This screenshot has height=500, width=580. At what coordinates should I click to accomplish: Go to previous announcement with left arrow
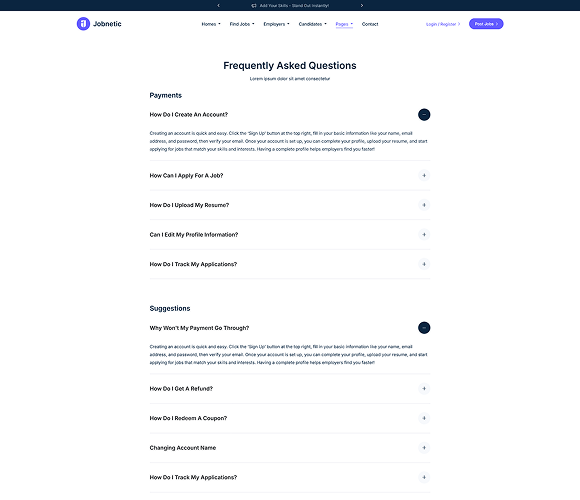coord(218,6)
